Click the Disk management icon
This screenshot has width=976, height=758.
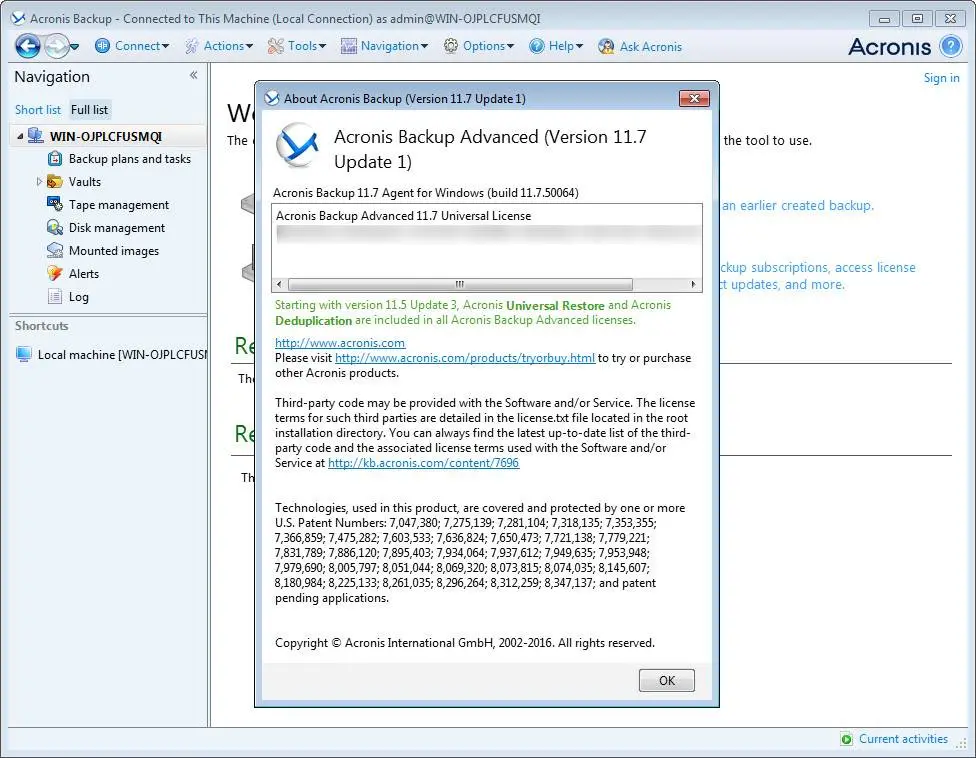pyautogui.click(x=55, y=228)
